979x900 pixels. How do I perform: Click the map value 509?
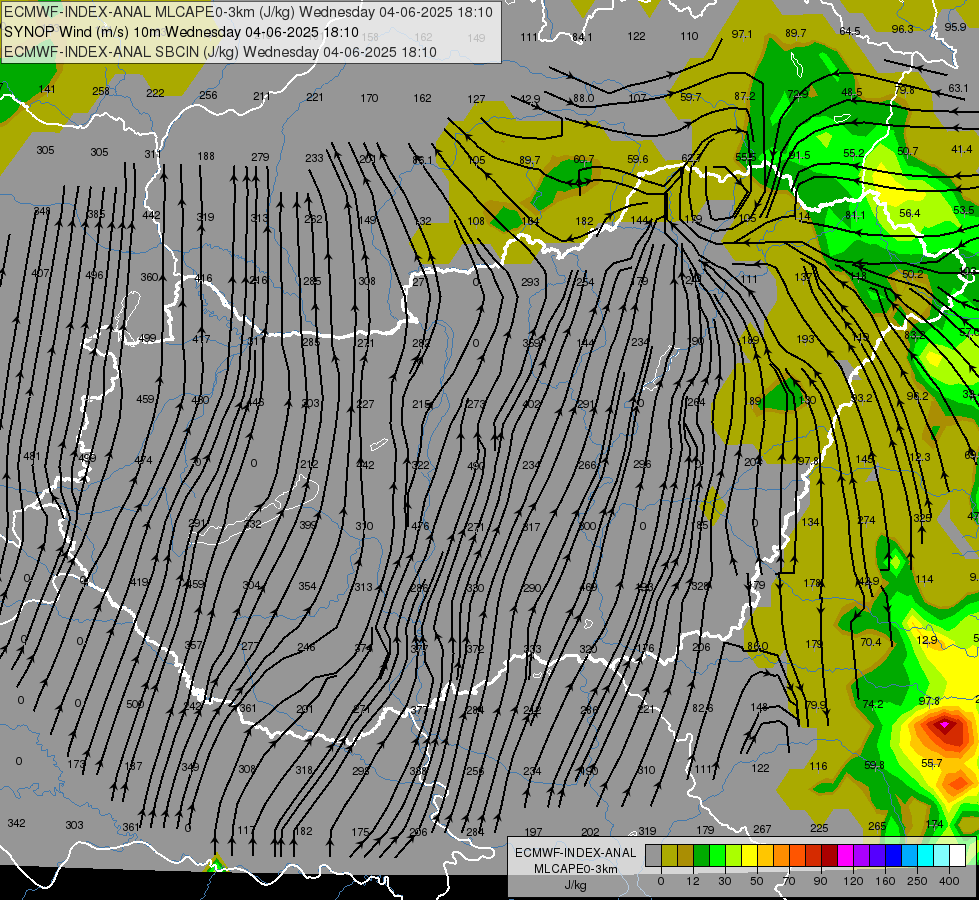click(135, 704)
